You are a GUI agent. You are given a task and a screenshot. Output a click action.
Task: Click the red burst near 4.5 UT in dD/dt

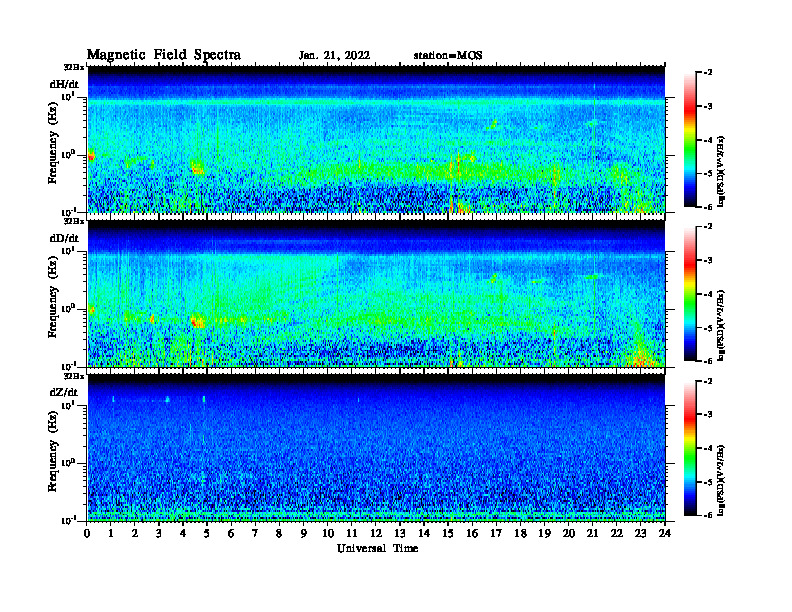[196, 322]
